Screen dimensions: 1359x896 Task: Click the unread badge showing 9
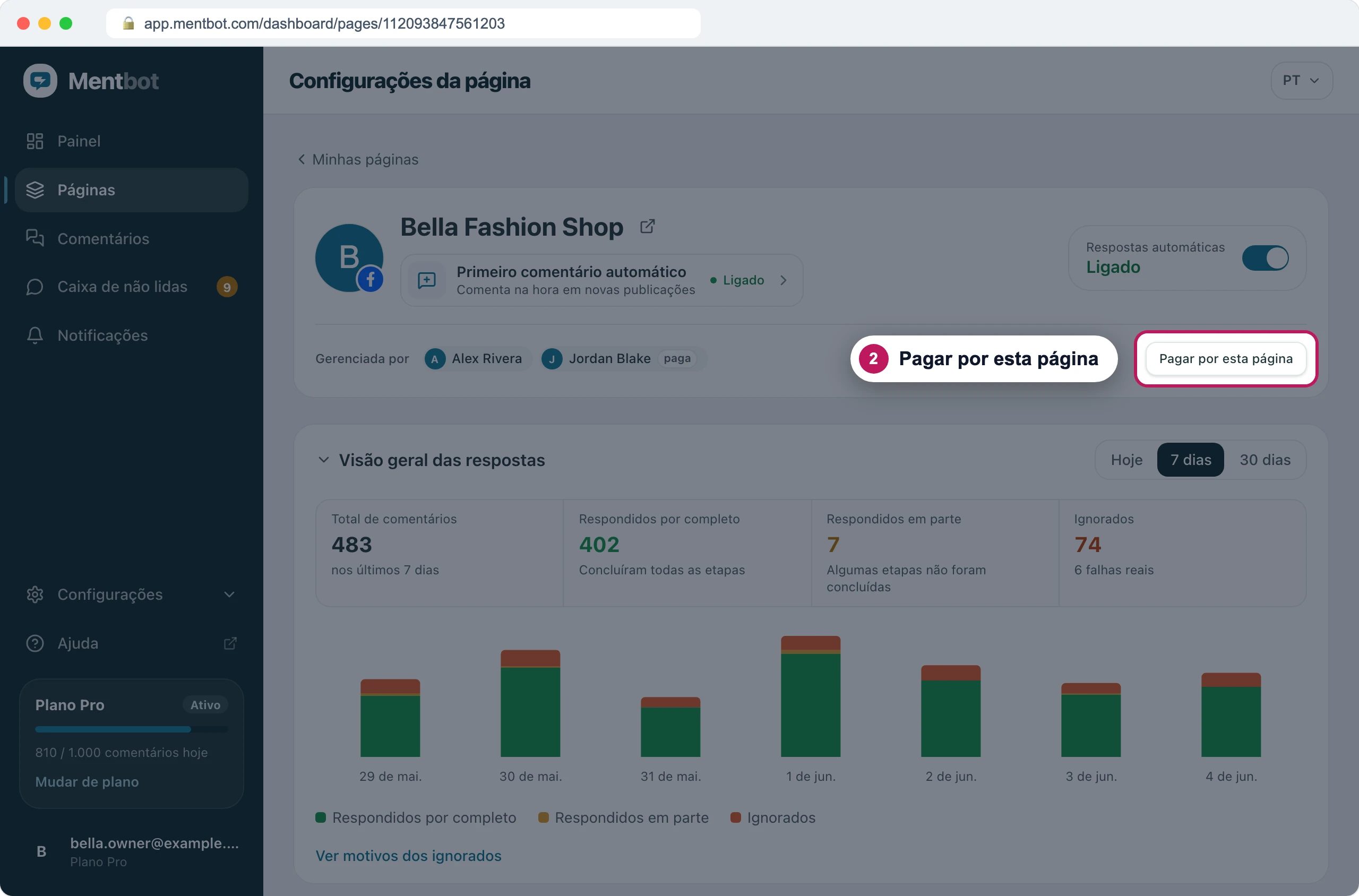227,287
